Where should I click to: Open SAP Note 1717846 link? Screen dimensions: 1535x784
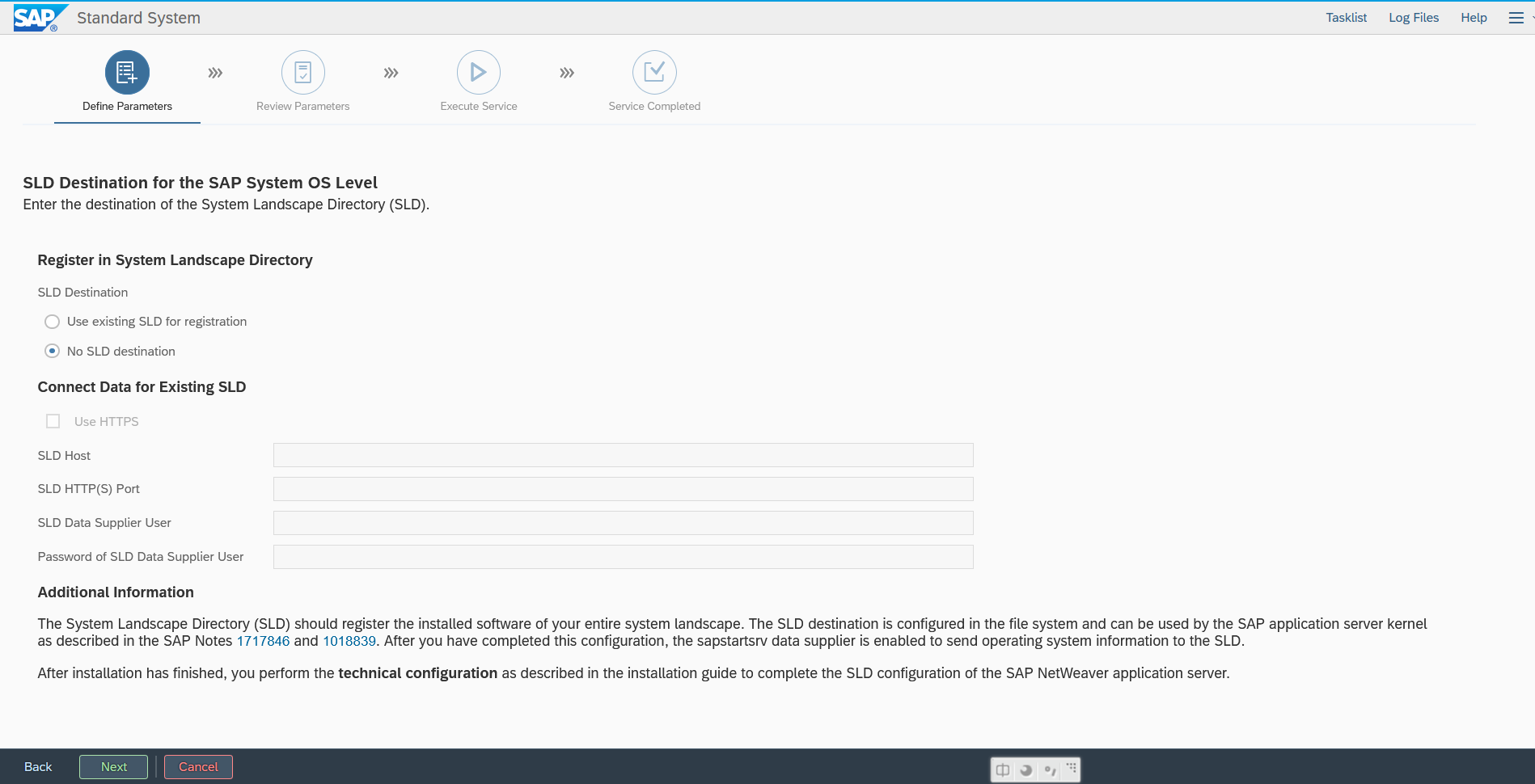(x=263, y=641)
